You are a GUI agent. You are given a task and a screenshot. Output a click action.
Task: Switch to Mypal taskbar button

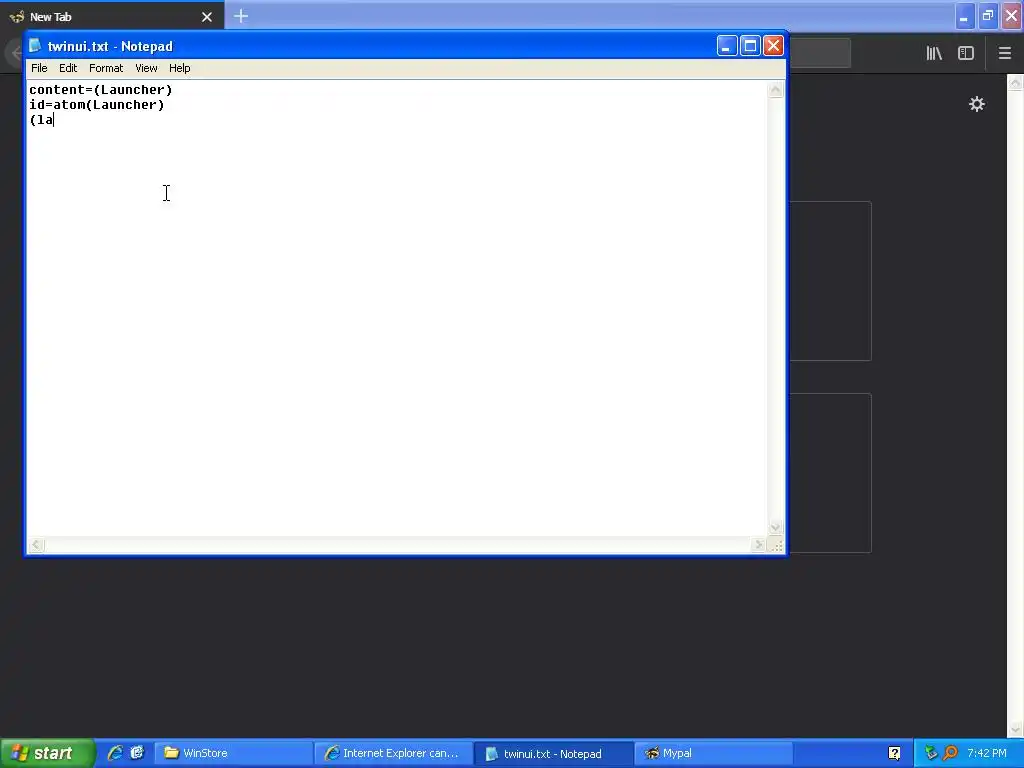(713, 753)
